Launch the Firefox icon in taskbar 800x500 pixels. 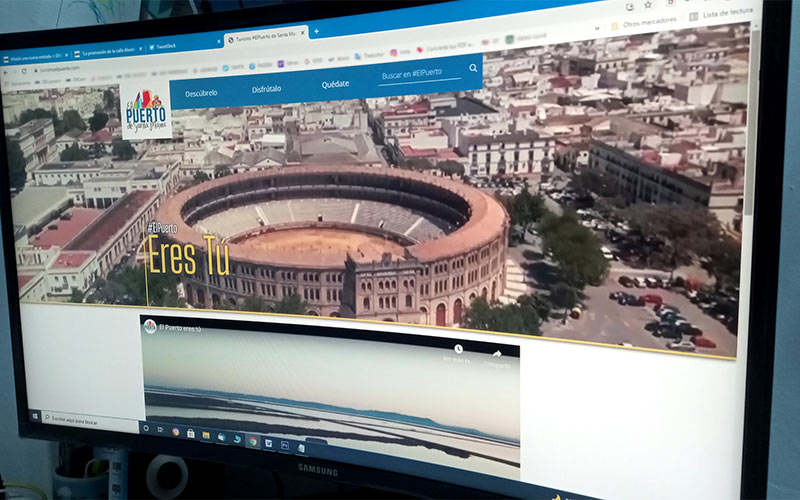176,432
